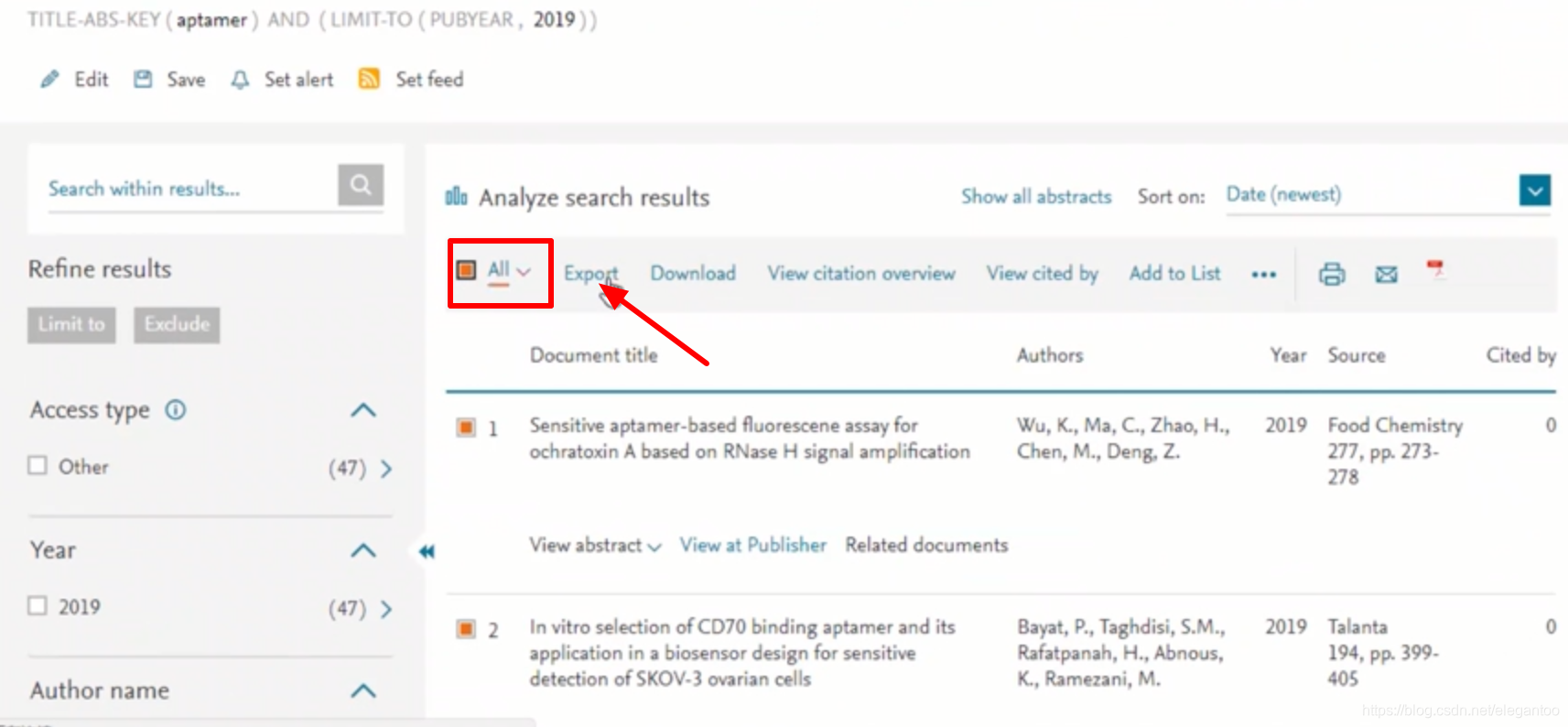The width and height of the screenshot is (1568, 727).
Task: Open View at Publisher link
Action: pos(752,546)
